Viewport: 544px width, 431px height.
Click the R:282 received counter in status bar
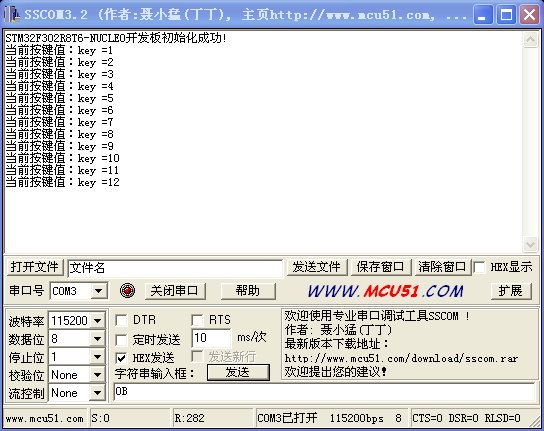189,419
